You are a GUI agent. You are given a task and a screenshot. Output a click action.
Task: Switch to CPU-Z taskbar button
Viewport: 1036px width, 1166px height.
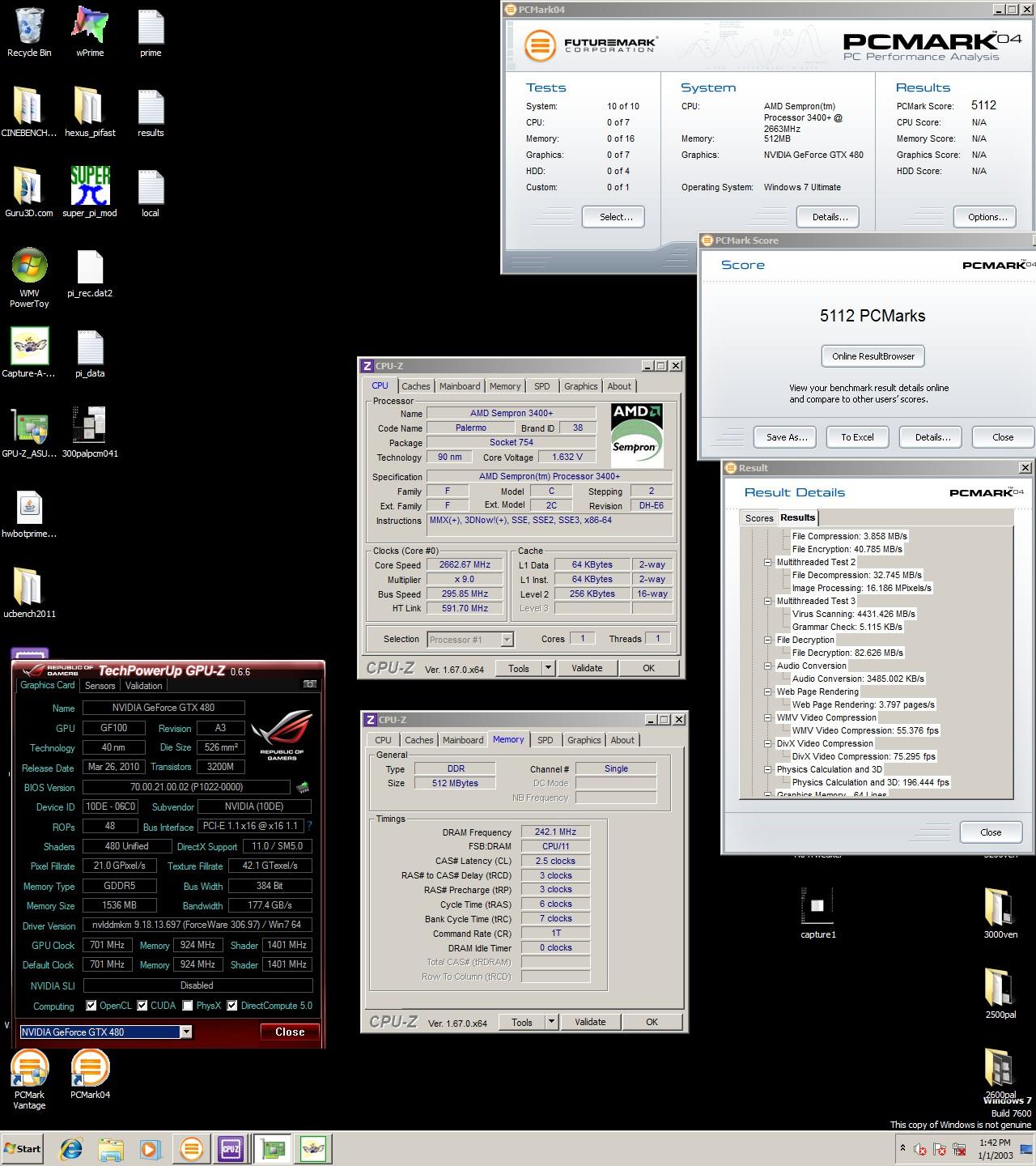pos(230,1148)
